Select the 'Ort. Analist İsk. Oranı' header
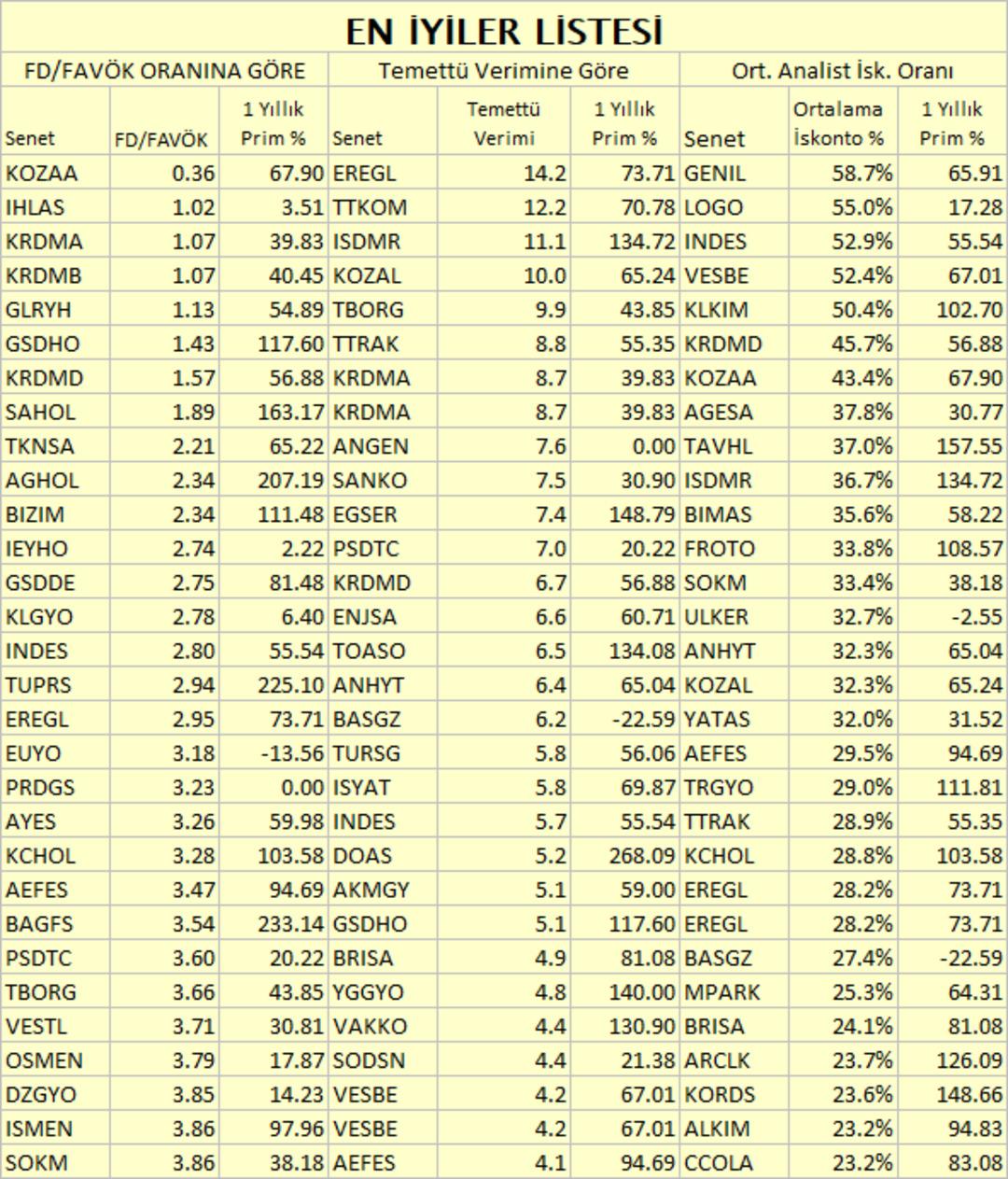 (843, 71)
